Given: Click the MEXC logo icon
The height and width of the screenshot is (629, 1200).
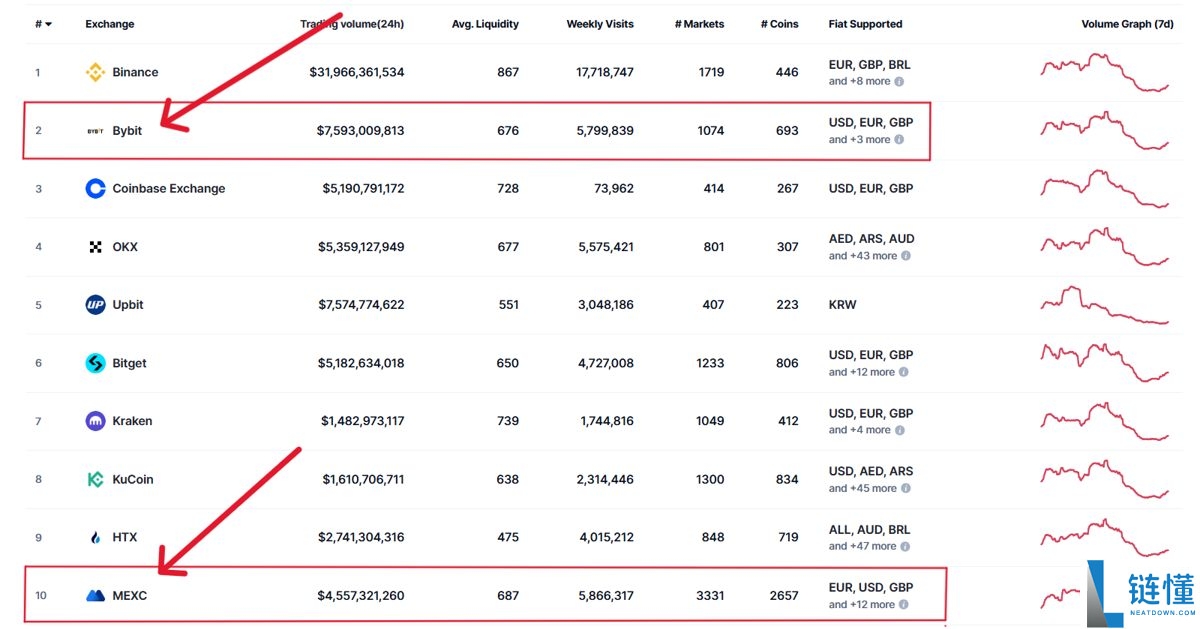Looking at the screenshot, I should (x=95, y=595).
